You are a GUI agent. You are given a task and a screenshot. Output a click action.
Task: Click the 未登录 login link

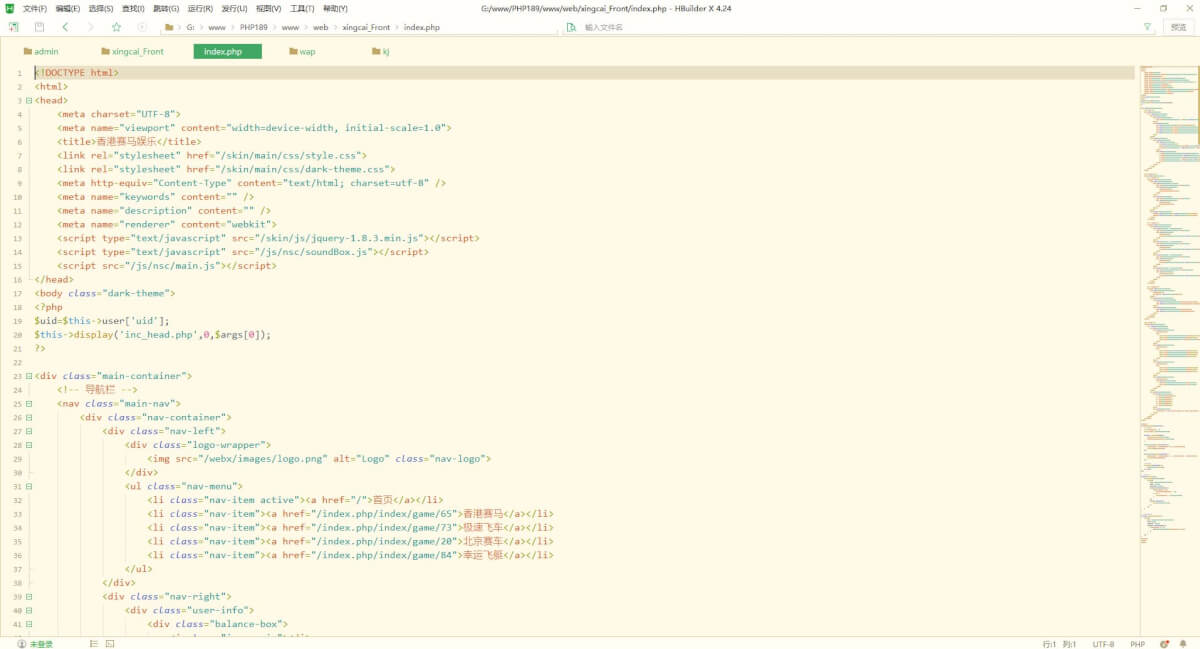coord(40,644)
